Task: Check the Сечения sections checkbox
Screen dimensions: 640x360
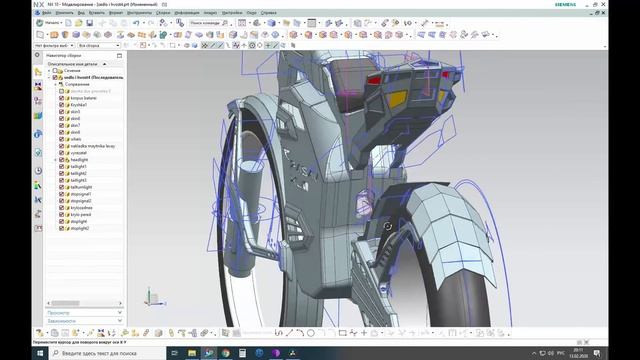Action: tap(55, 71)
